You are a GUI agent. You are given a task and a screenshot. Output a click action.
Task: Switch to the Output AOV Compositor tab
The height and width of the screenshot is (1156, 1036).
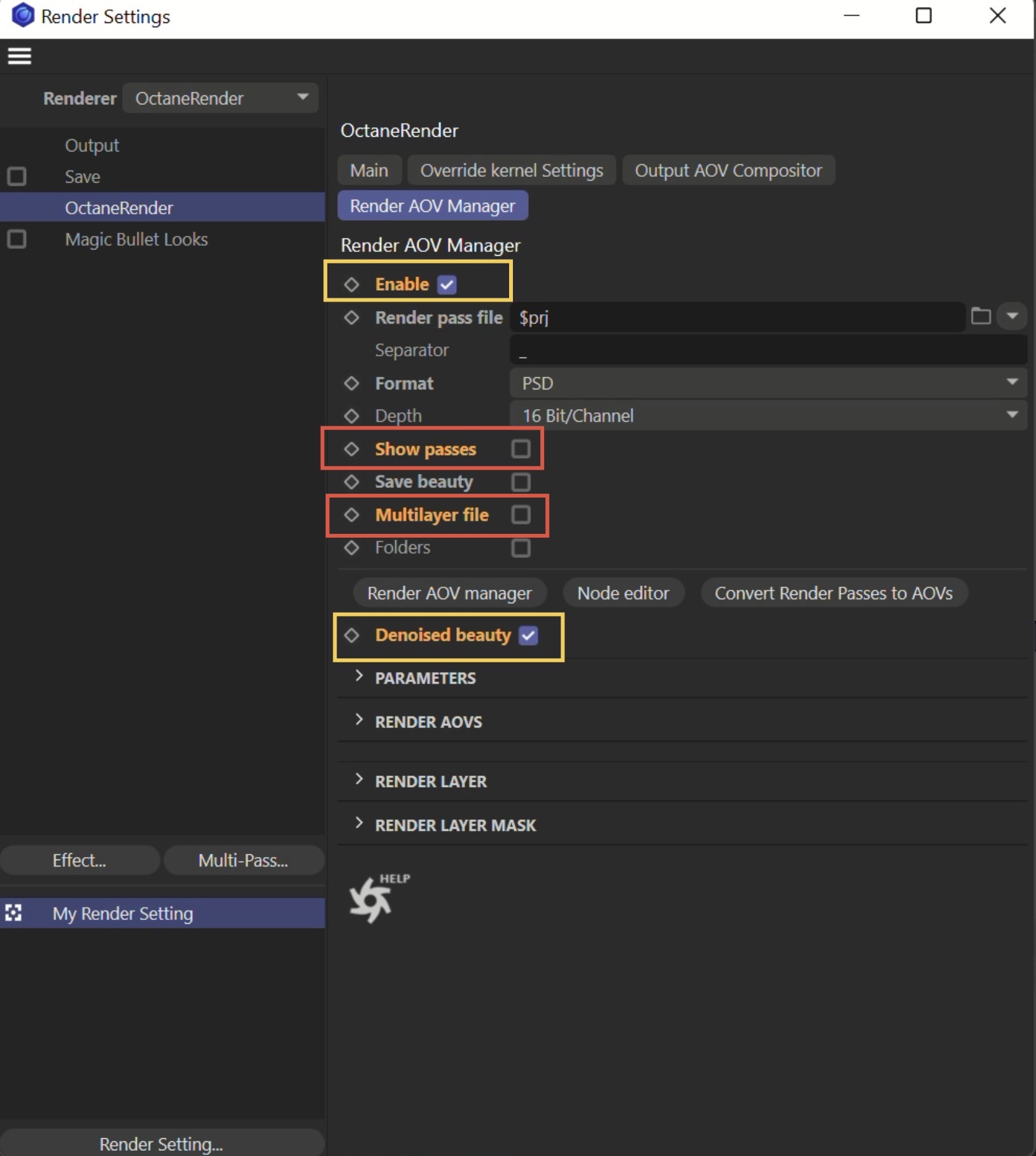pos(729,171)
